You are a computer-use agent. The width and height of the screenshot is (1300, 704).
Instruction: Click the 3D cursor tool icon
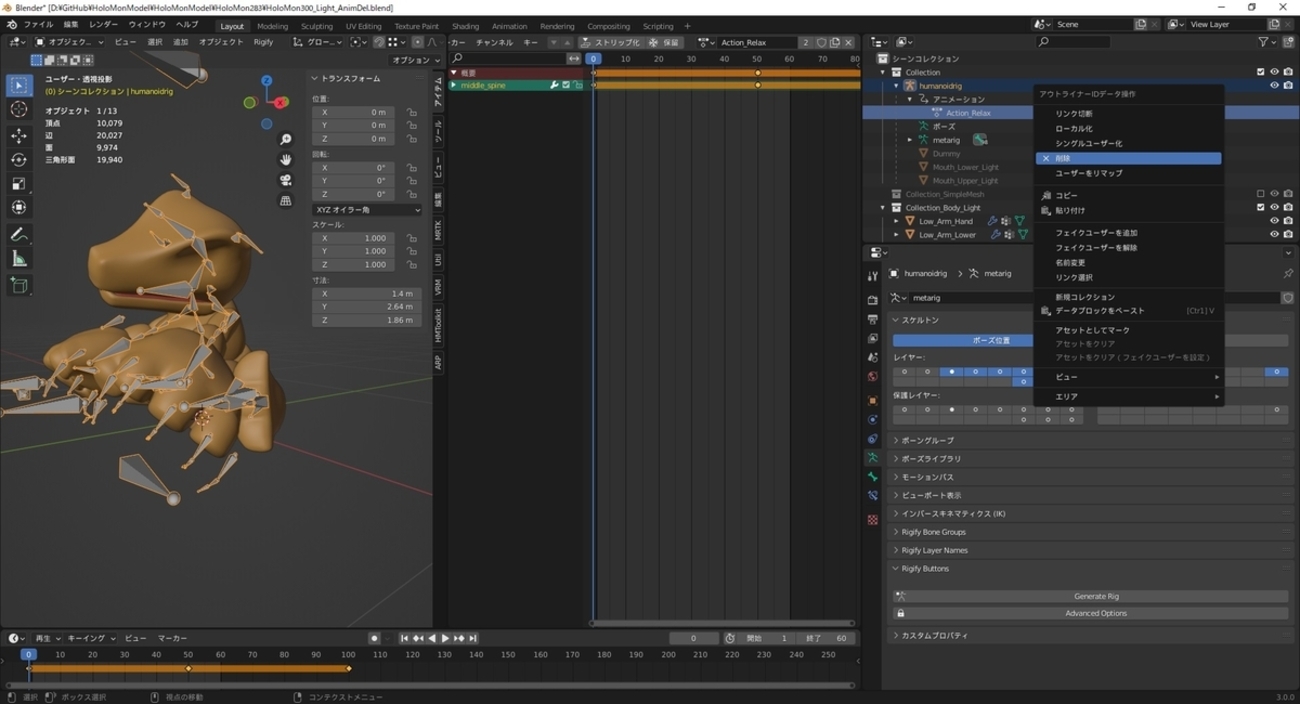point(19,110)
